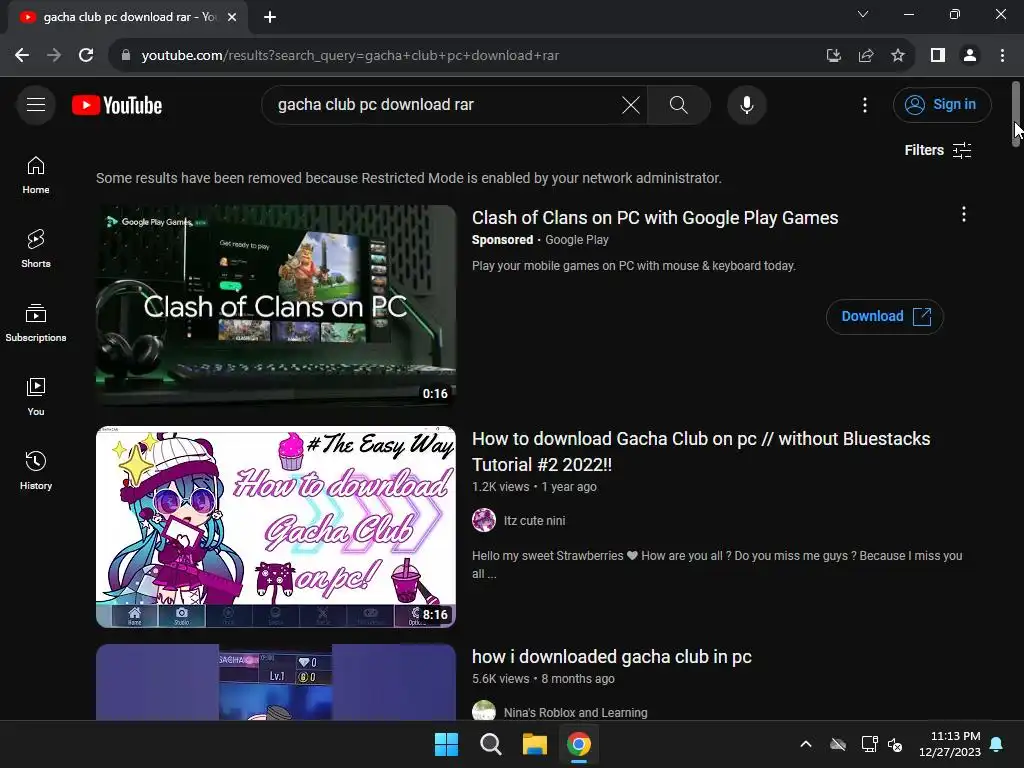
Task: Open History in the sidebar
Action: pyautogui.click(x=36, y=470)
